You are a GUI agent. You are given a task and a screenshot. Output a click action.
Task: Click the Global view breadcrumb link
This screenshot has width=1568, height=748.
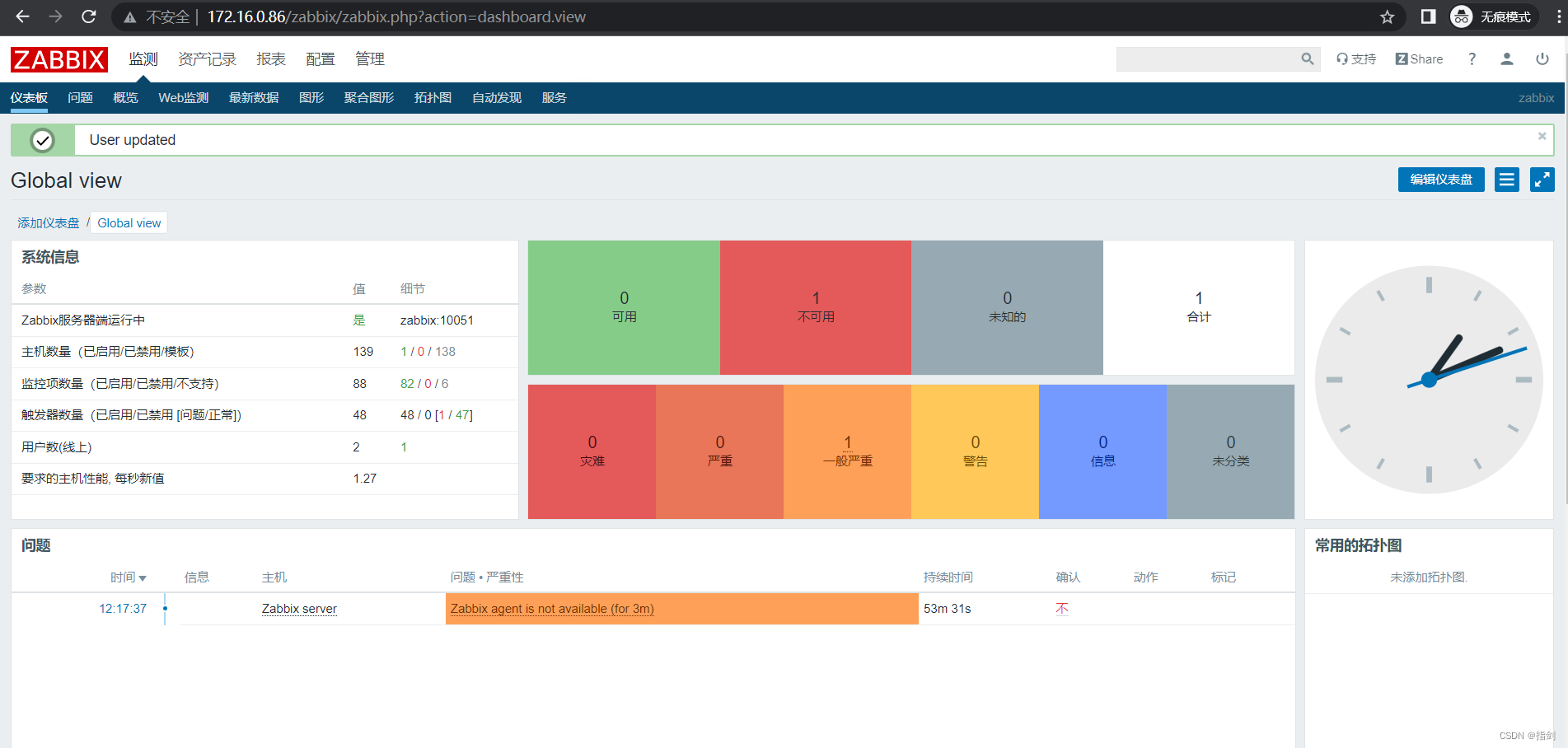129,223
